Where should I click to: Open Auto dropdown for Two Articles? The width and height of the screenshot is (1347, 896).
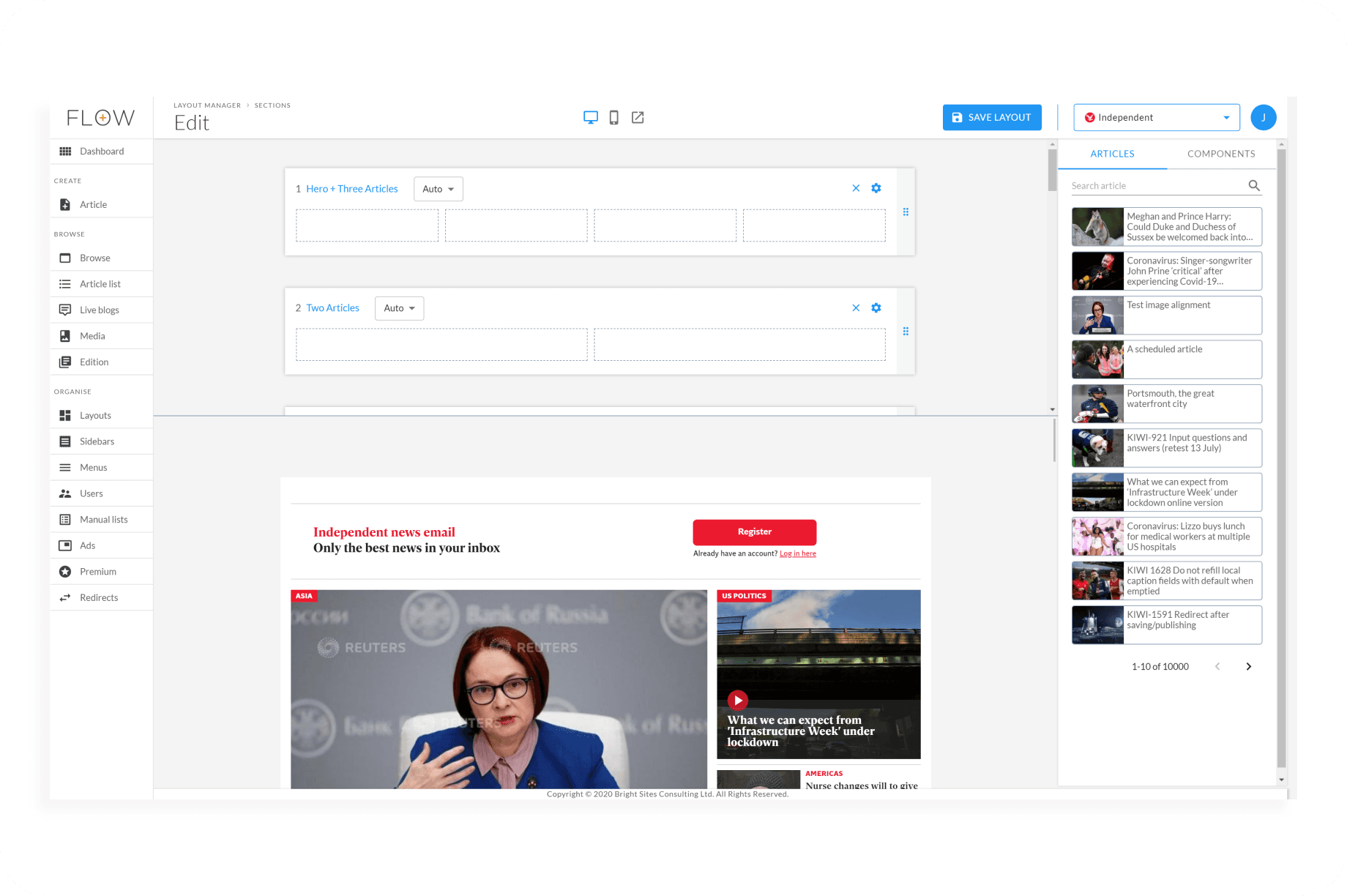pyautogui.click(x=400, y=308)
